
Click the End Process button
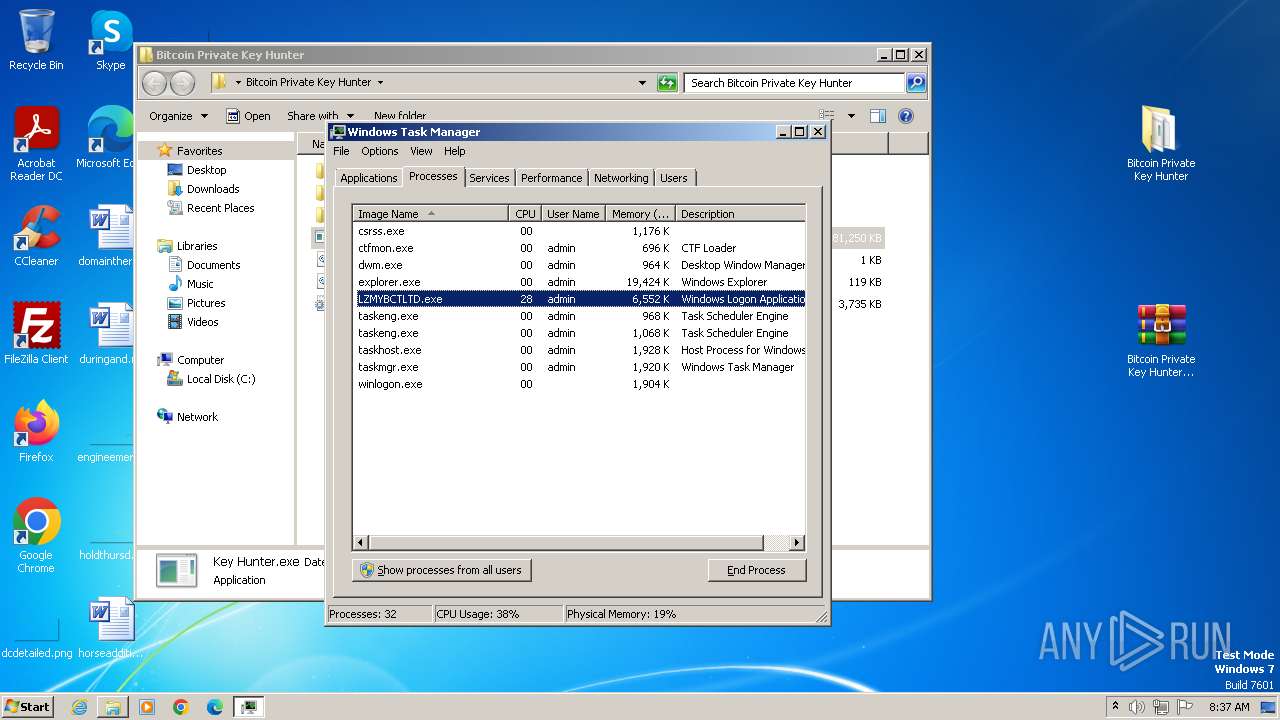[x=756, y=570]
